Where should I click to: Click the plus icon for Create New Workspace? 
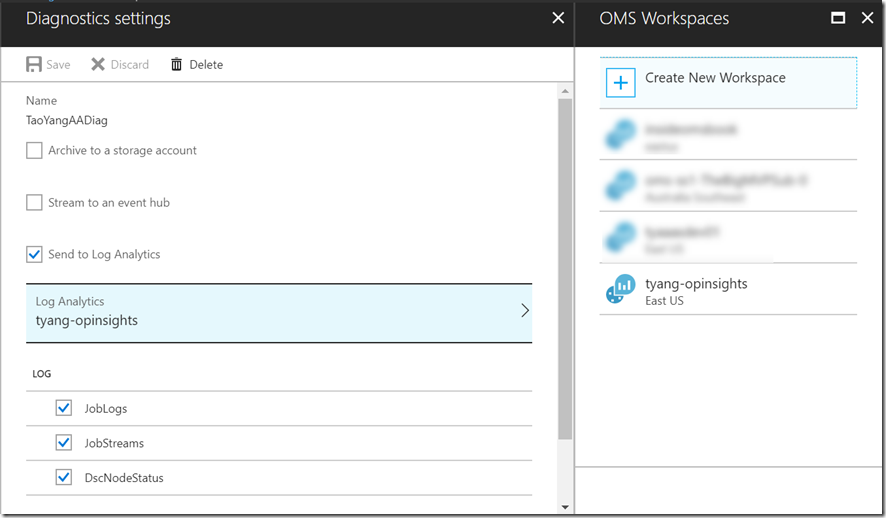[x=620, y=82]
